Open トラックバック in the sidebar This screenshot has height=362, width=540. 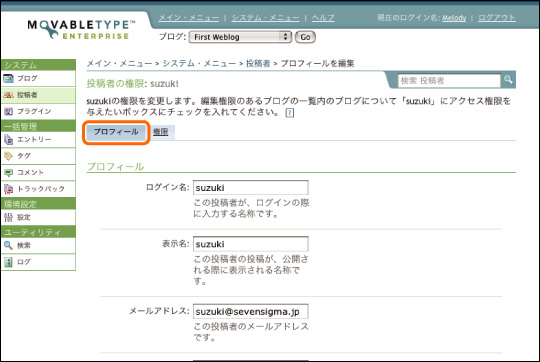(38, 189)
